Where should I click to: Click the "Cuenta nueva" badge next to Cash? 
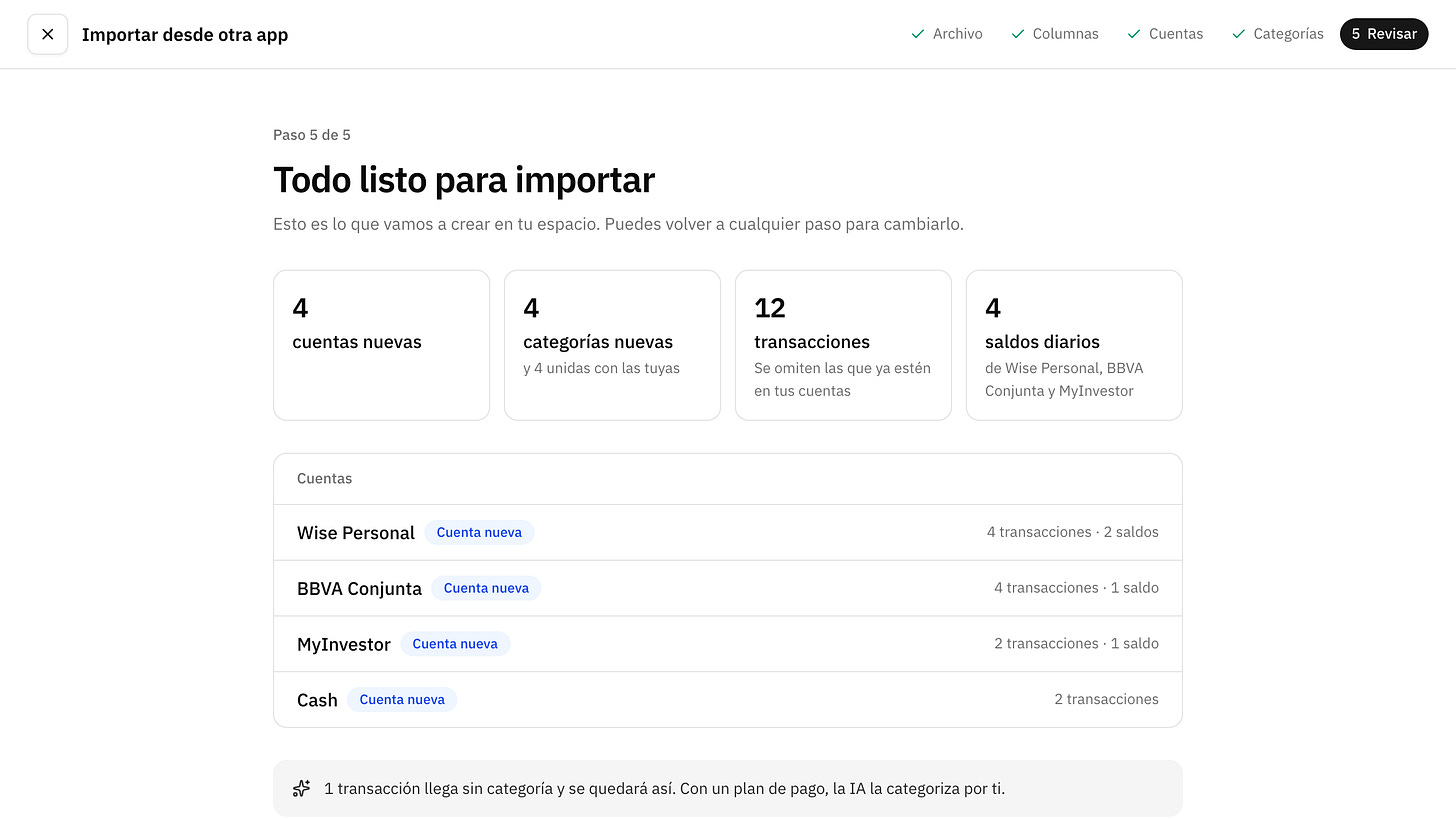(402, 700)
